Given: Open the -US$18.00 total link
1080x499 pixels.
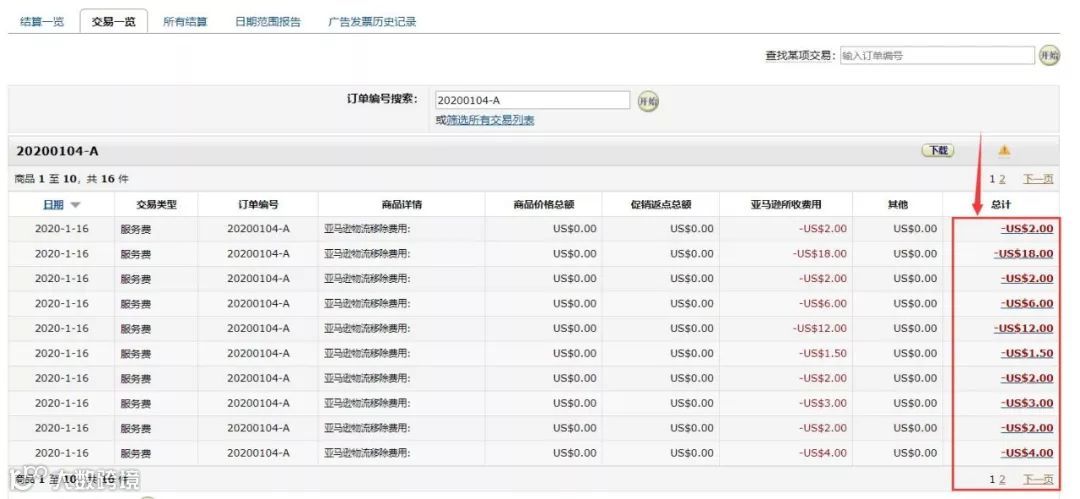Looking at the screenshot, I should tap(1024, 254).
